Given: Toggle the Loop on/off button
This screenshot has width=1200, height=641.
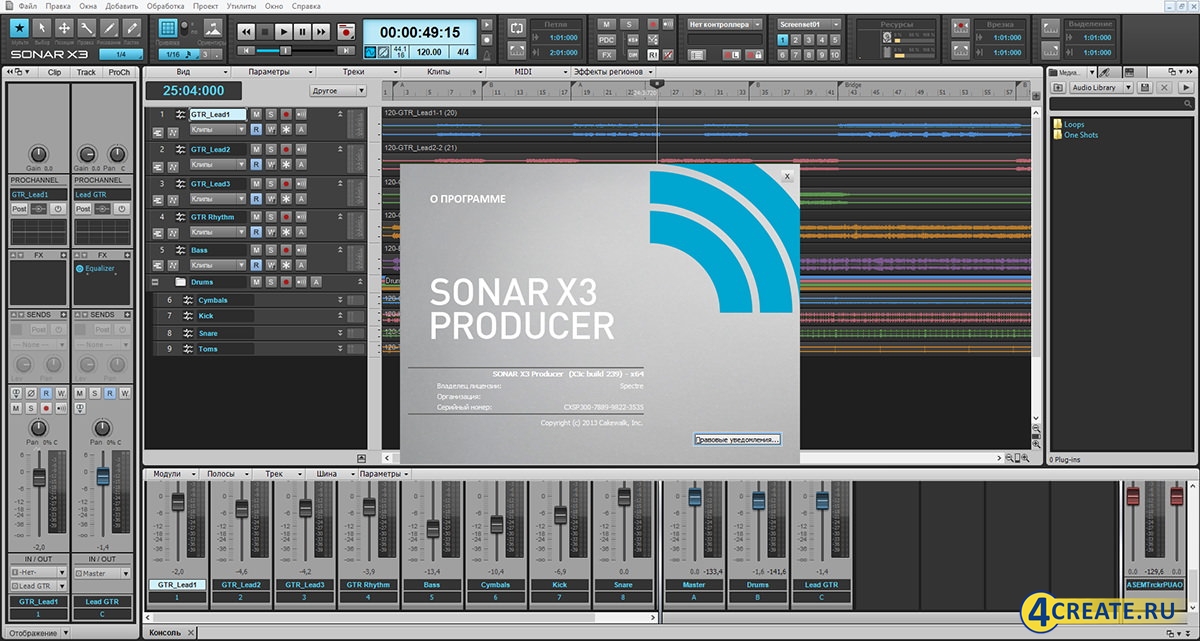Looking at the screenshot, I should 516,28.
